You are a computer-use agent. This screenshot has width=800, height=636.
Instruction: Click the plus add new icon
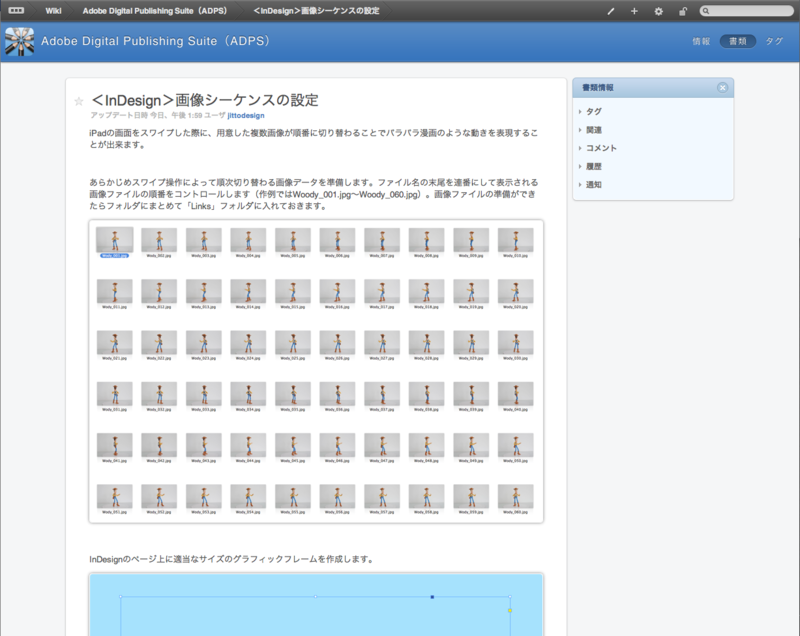[x=634, y=11]
